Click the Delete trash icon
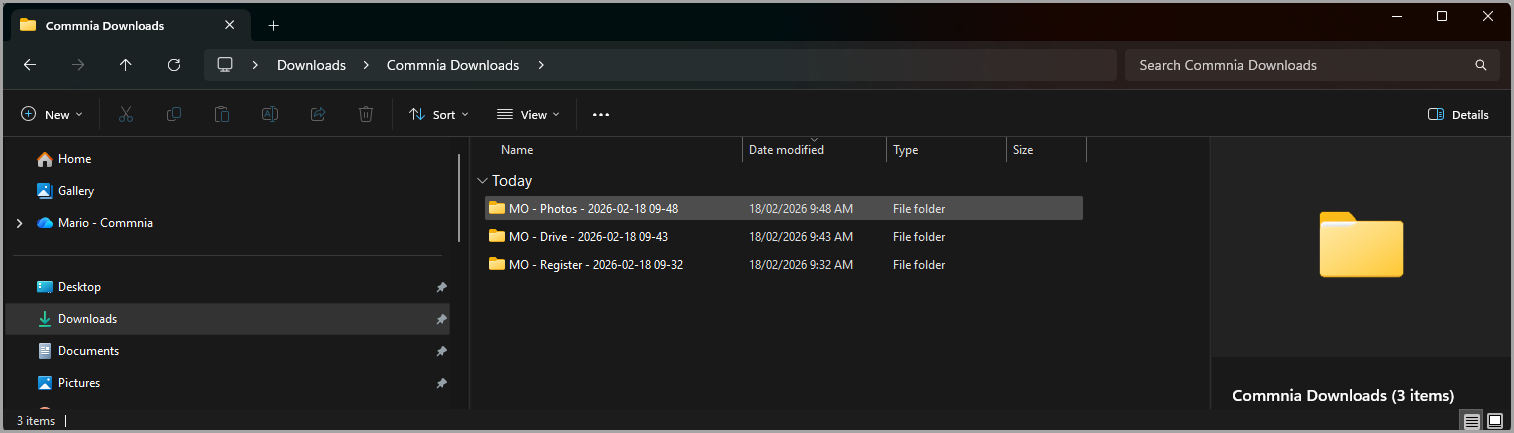Viewport: 1514px width, 433px height. [x=366, y=115]
